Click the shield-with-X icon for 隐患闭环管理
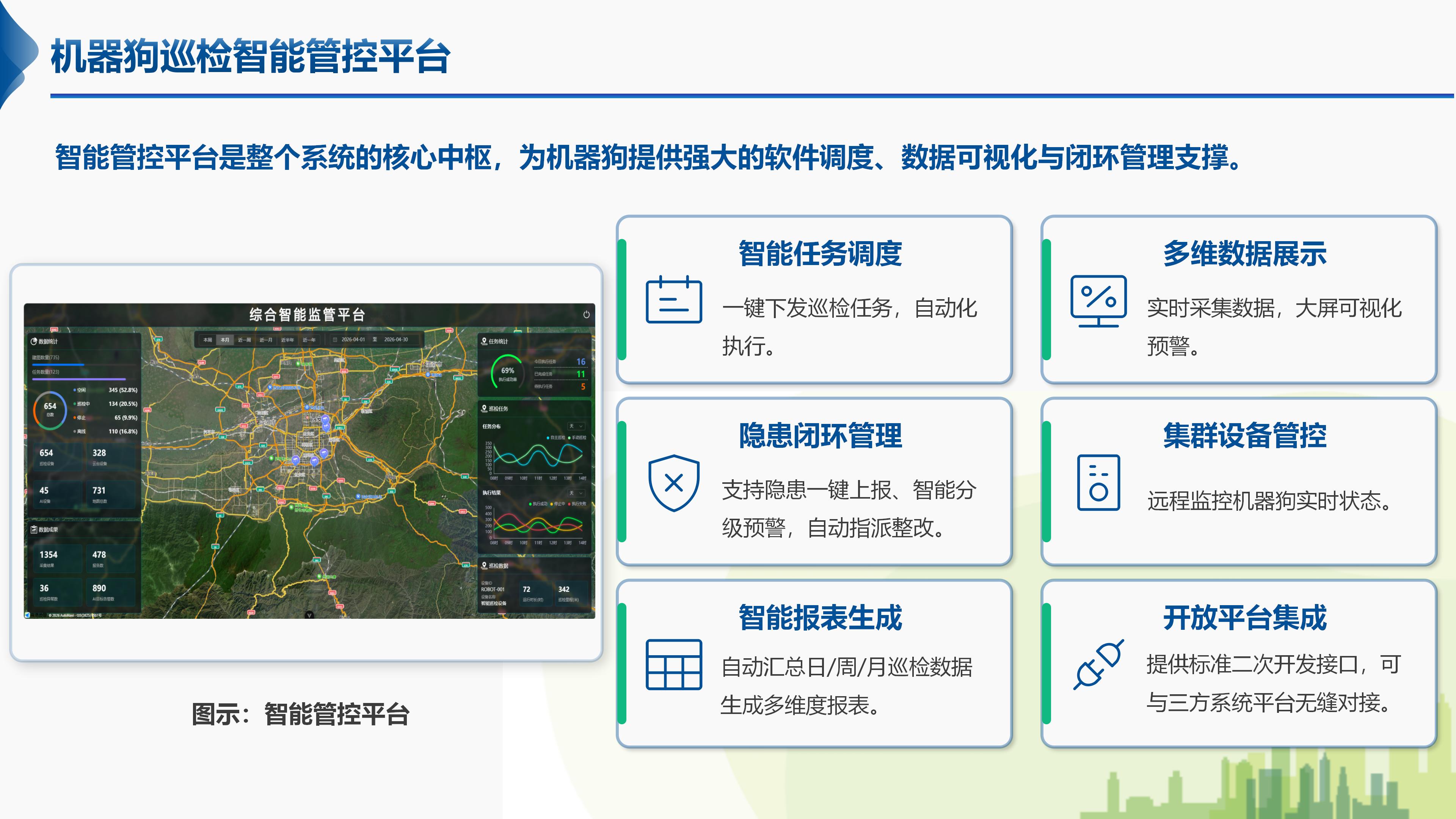Screen dimensions: 1456x819 pos(674,483)
